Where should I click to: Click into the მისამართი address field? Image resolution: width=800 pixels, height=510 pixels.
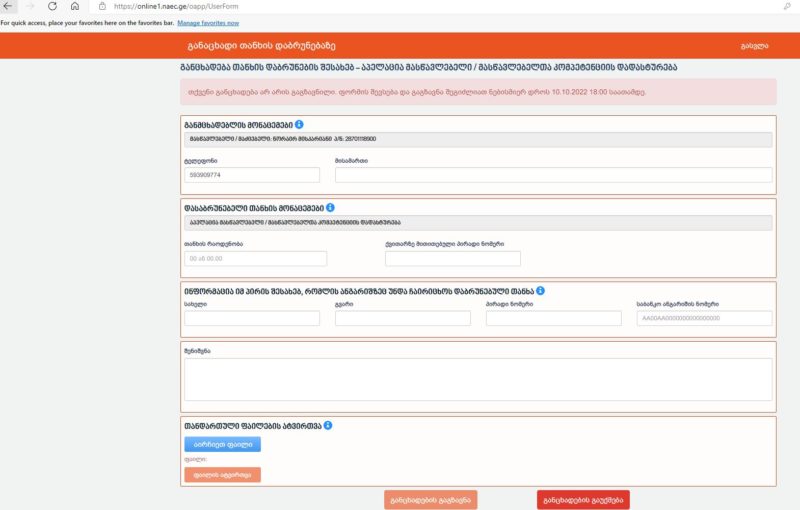[553, 175]
